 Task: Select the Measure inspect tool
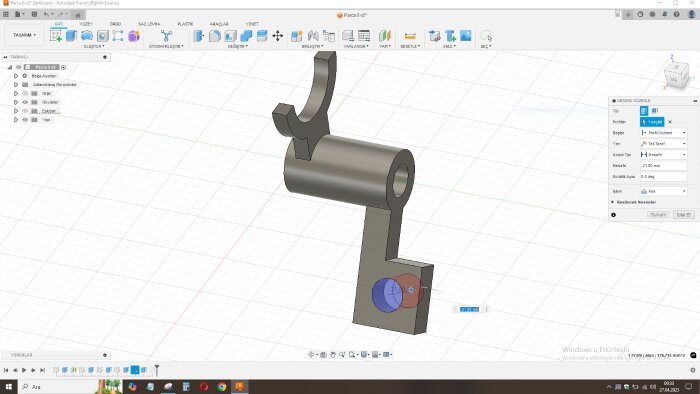(x=410, y=36)
